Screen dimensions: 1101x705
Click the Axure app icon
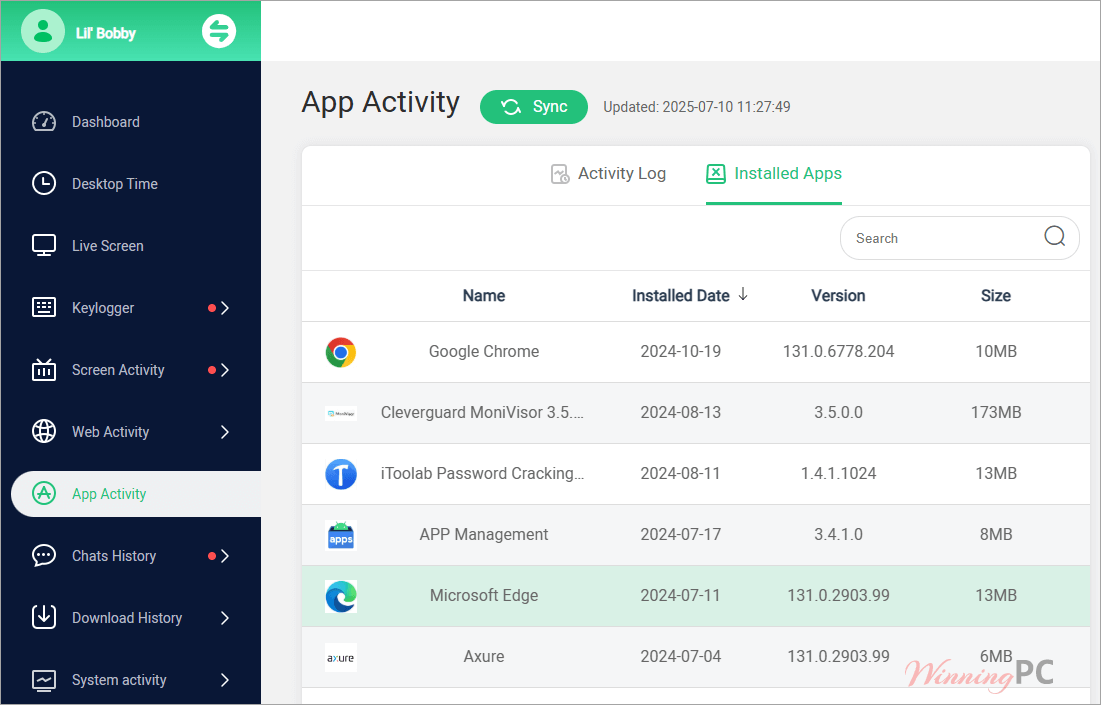341,657
